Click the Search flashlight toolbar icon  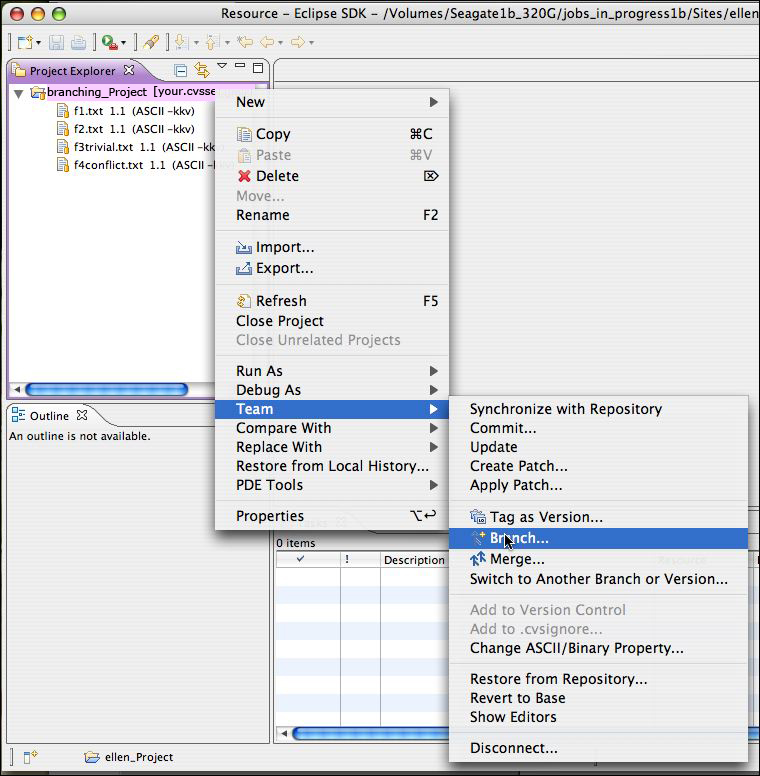150,42
